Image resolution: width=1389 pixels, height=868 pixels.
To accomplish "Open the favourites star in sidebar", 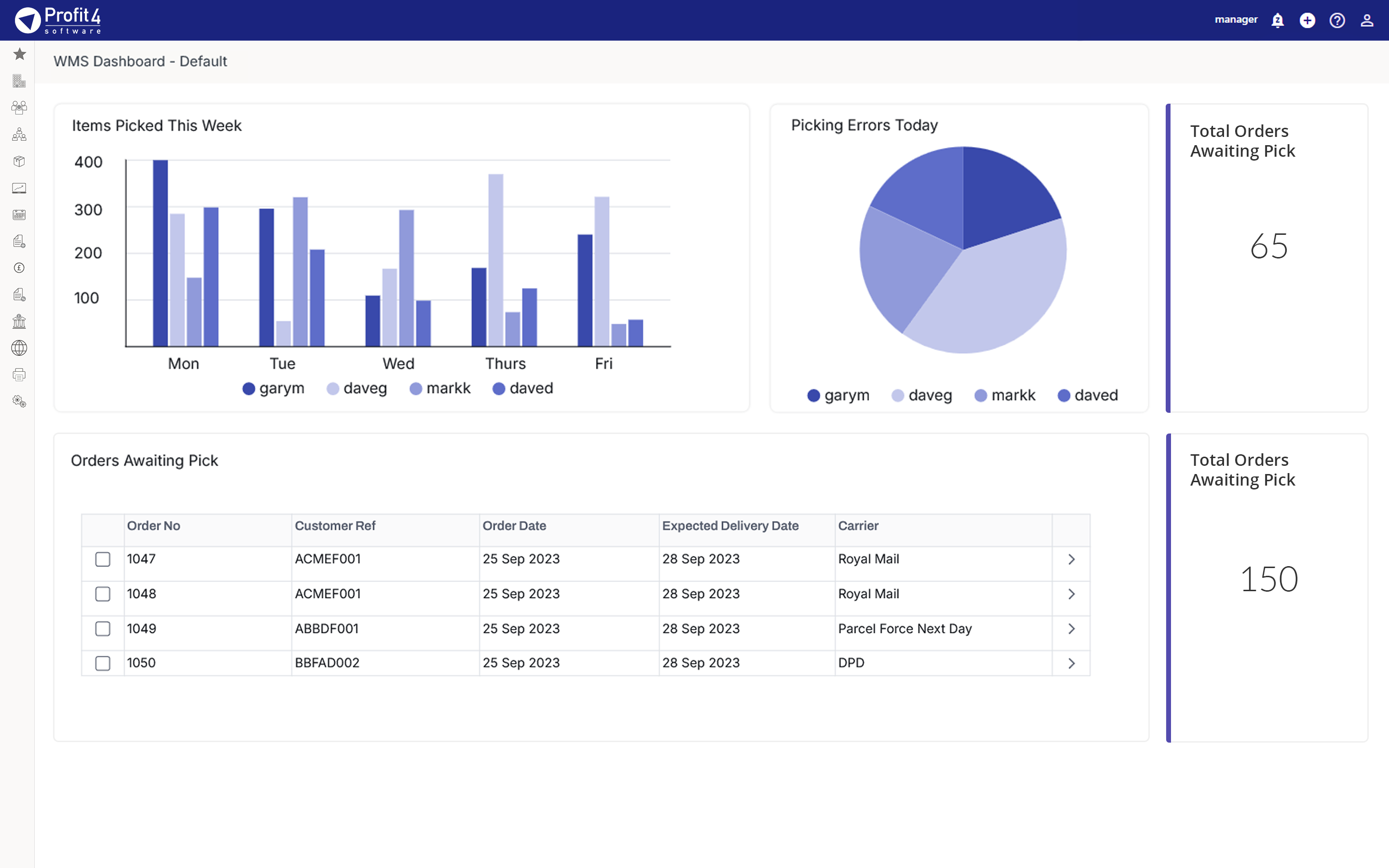I will (x=19, y=54).
